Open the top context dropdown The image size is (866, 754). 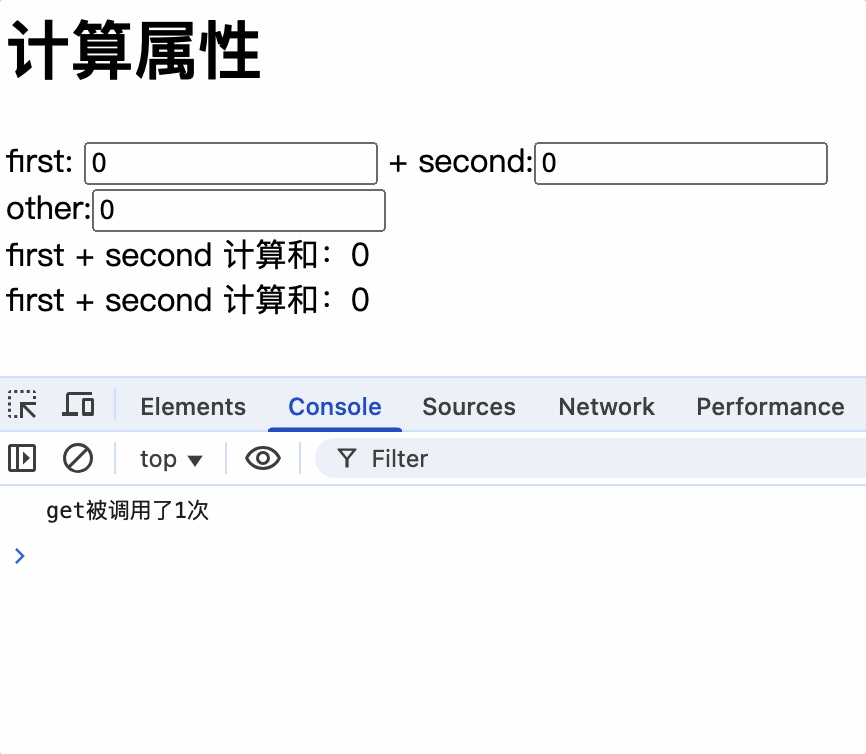click(171, 459)
